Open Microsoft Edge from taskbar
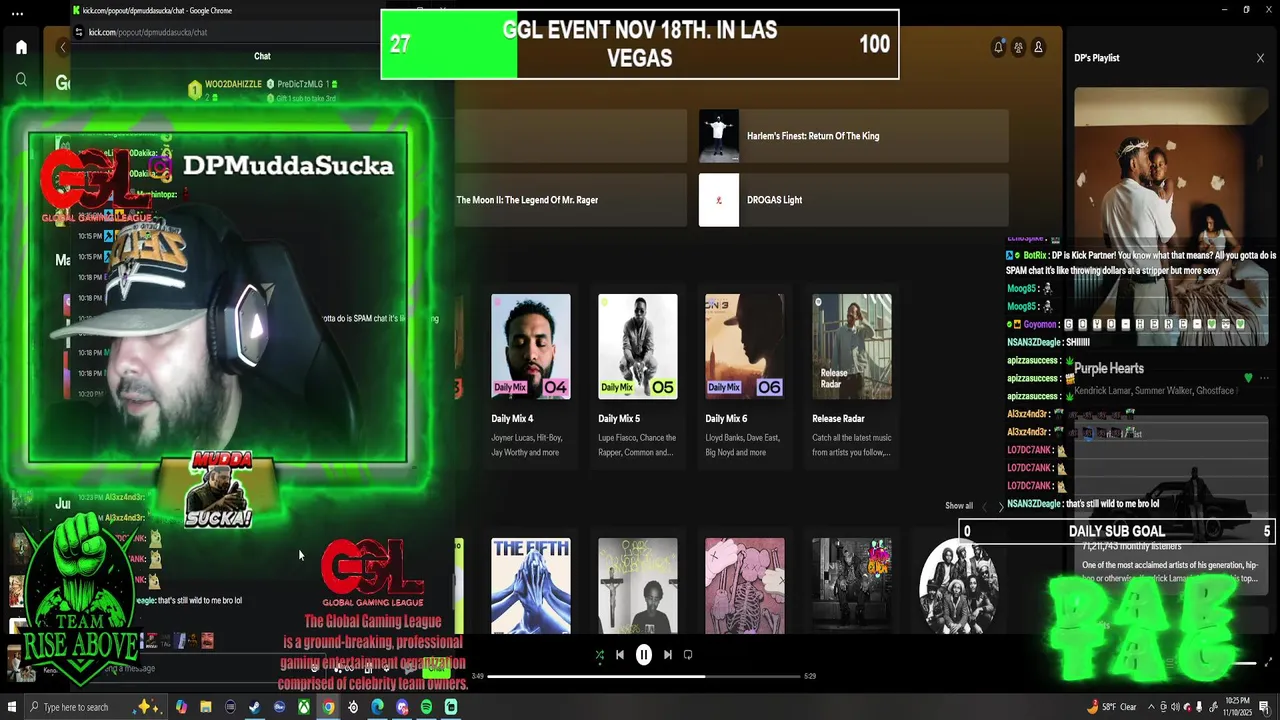Image resolution: width=1280 pixels, height=720 pixels. [x=377, y=707]
